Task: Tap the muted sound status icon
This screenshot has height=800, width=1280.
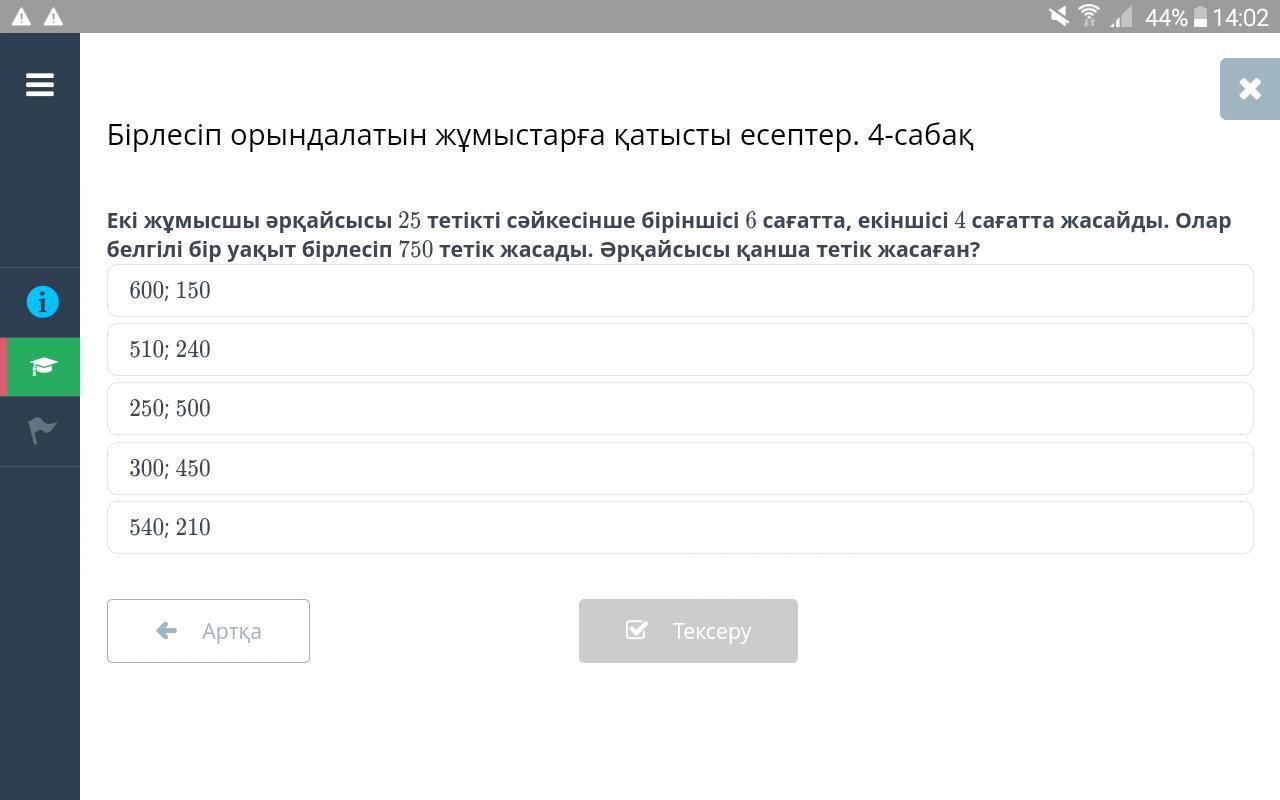Action: 1058,16
